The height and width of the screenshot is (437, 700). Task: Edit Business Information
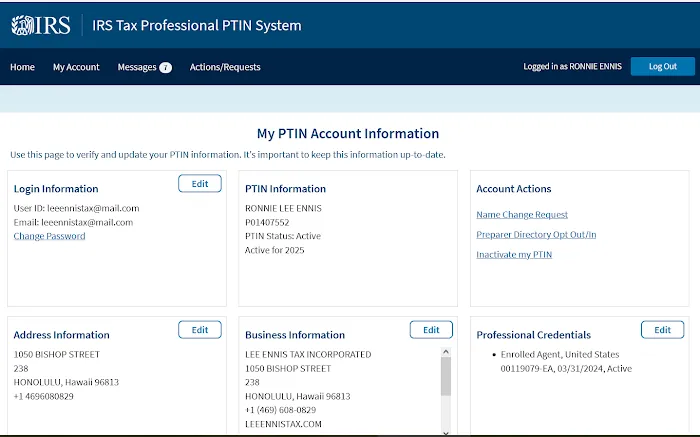tap(431, 330)
